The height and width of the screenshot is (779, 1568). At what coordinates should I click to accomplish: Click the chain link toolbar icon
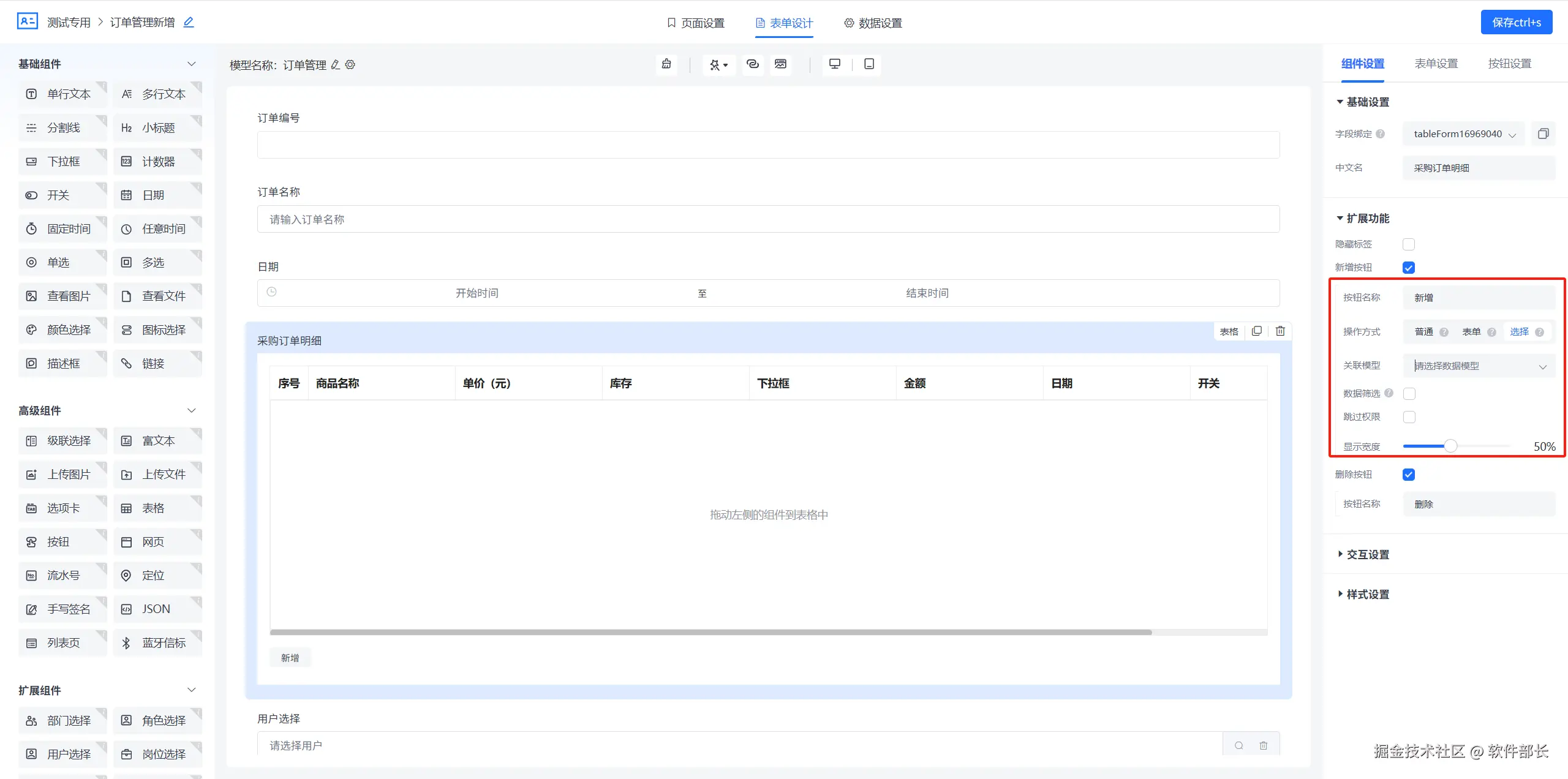tap(753, 64)
